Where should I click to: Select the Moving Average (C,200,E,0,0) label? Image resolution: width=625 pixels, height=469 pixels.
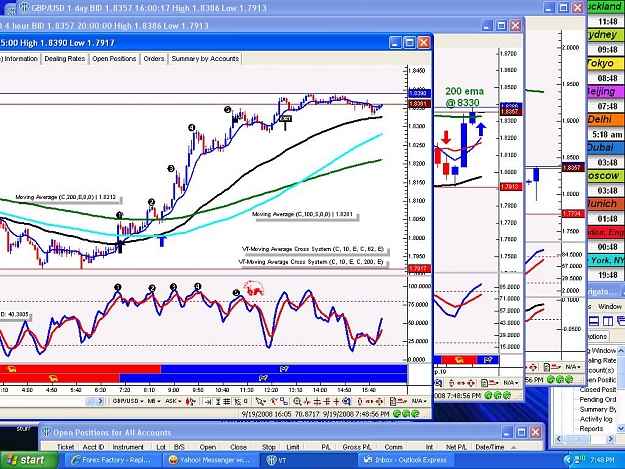[x=66, y=197]
